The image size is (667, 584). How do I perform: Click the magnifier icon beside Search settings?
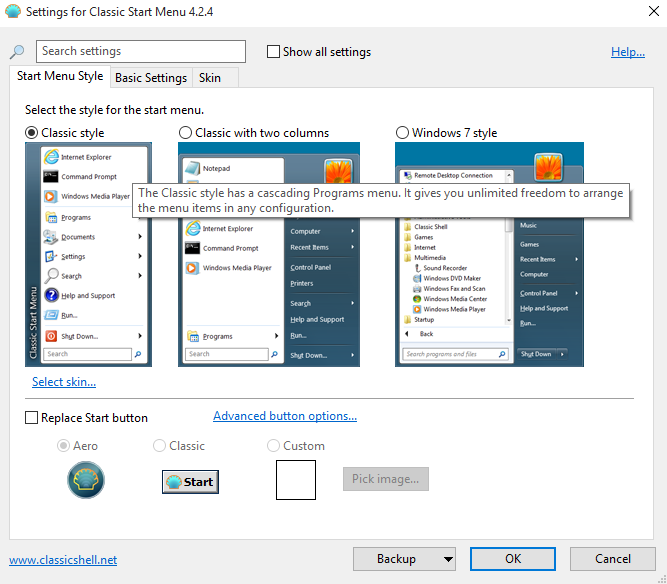click(x=17, y=52)
